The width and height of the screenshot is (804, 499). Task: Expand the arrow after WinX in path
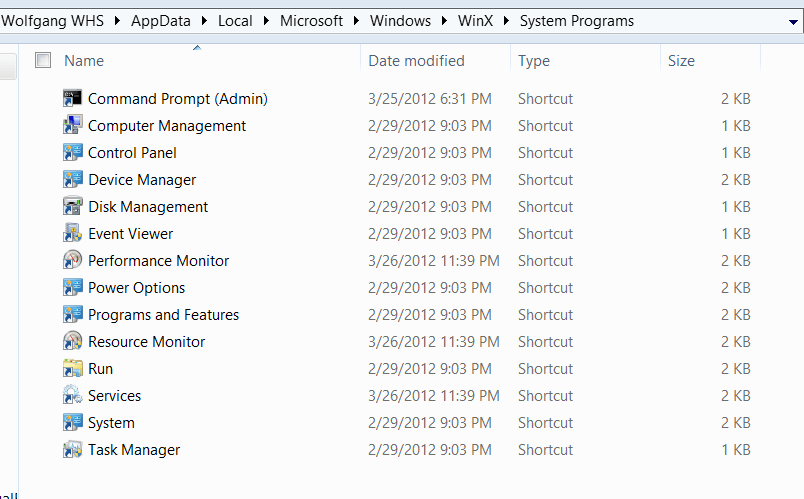click(507, 21)
